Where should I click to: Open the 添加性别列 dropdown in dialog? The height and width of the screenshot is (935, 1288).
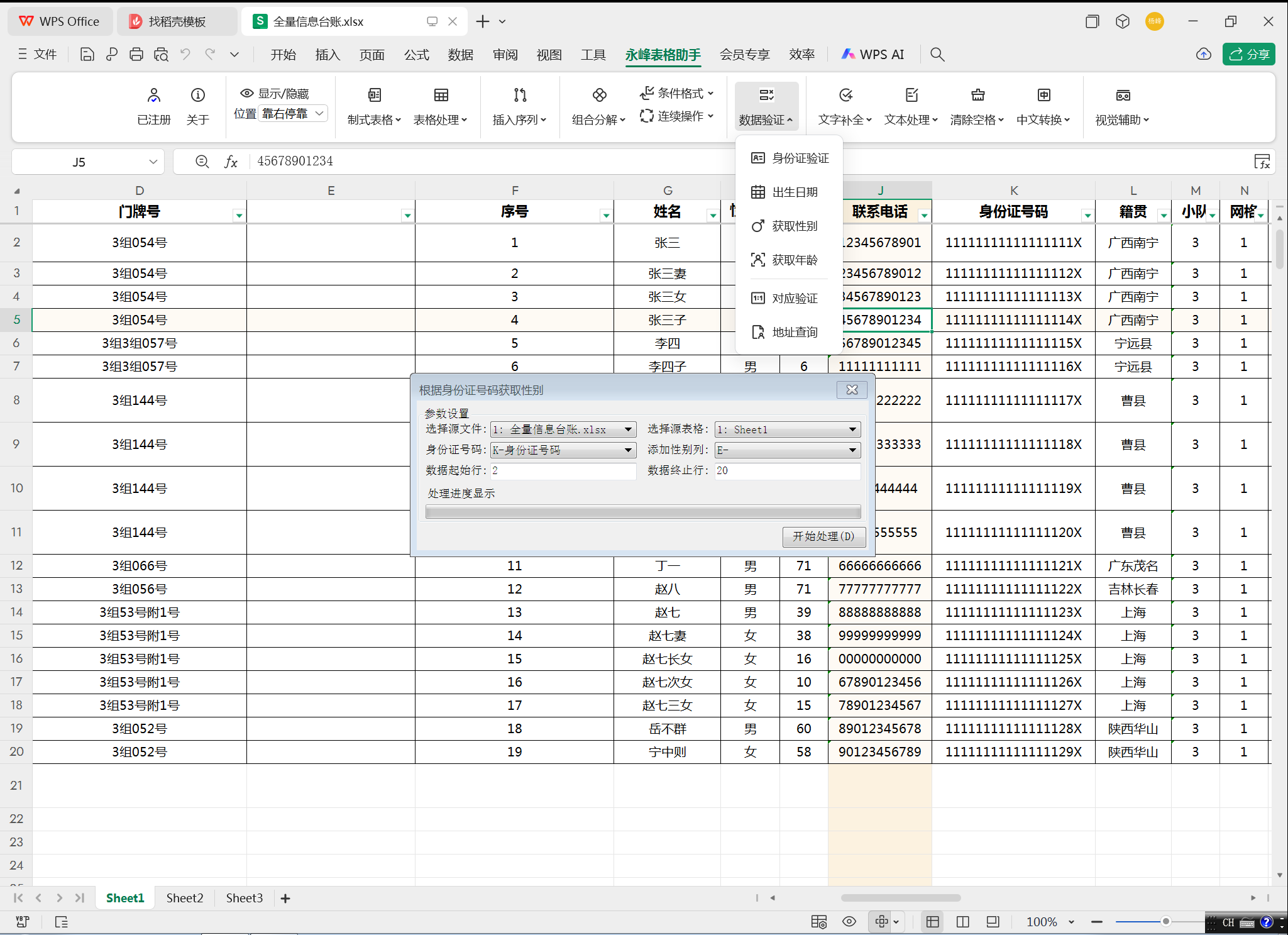pyautogui.click(x=852, y=450)
